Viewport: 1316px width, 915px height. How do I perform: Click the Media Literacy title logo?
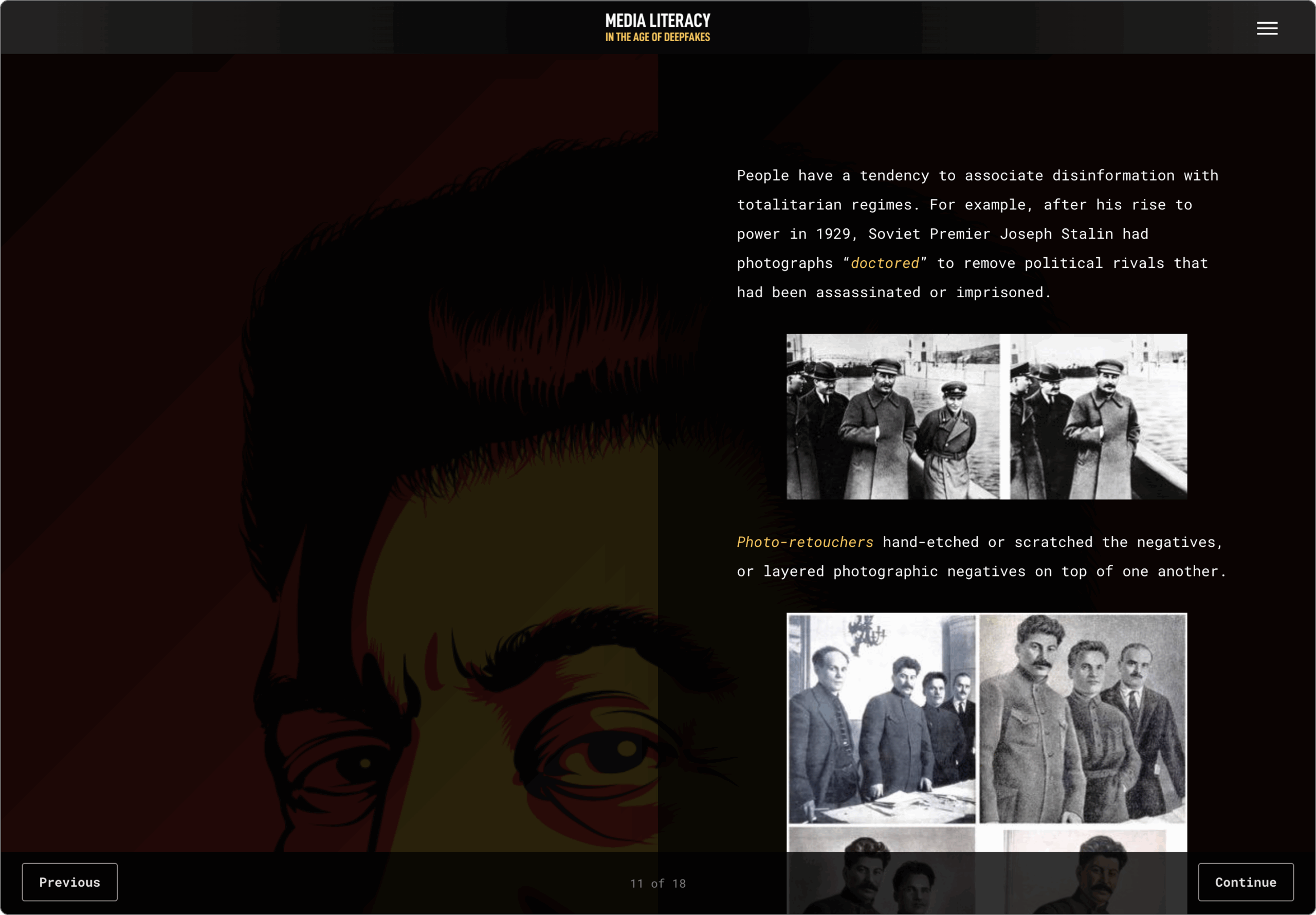(x=657, y=21)
